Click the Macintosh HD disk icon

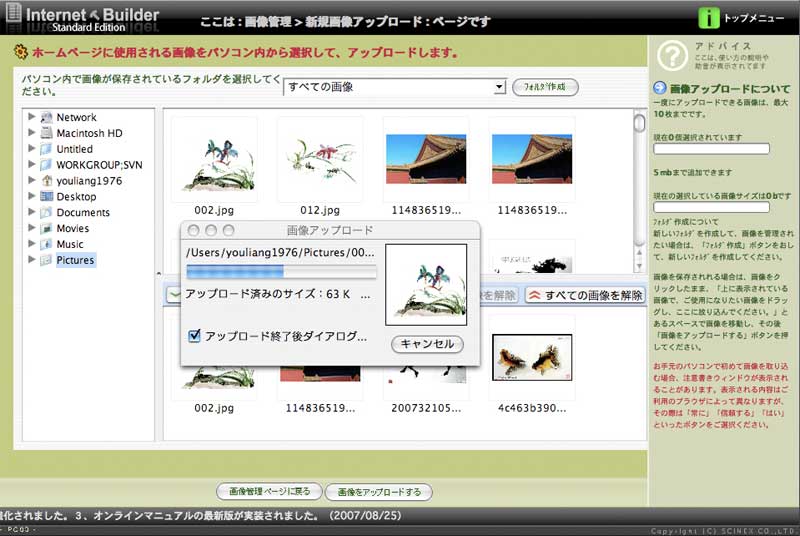[x=47, y=133]
